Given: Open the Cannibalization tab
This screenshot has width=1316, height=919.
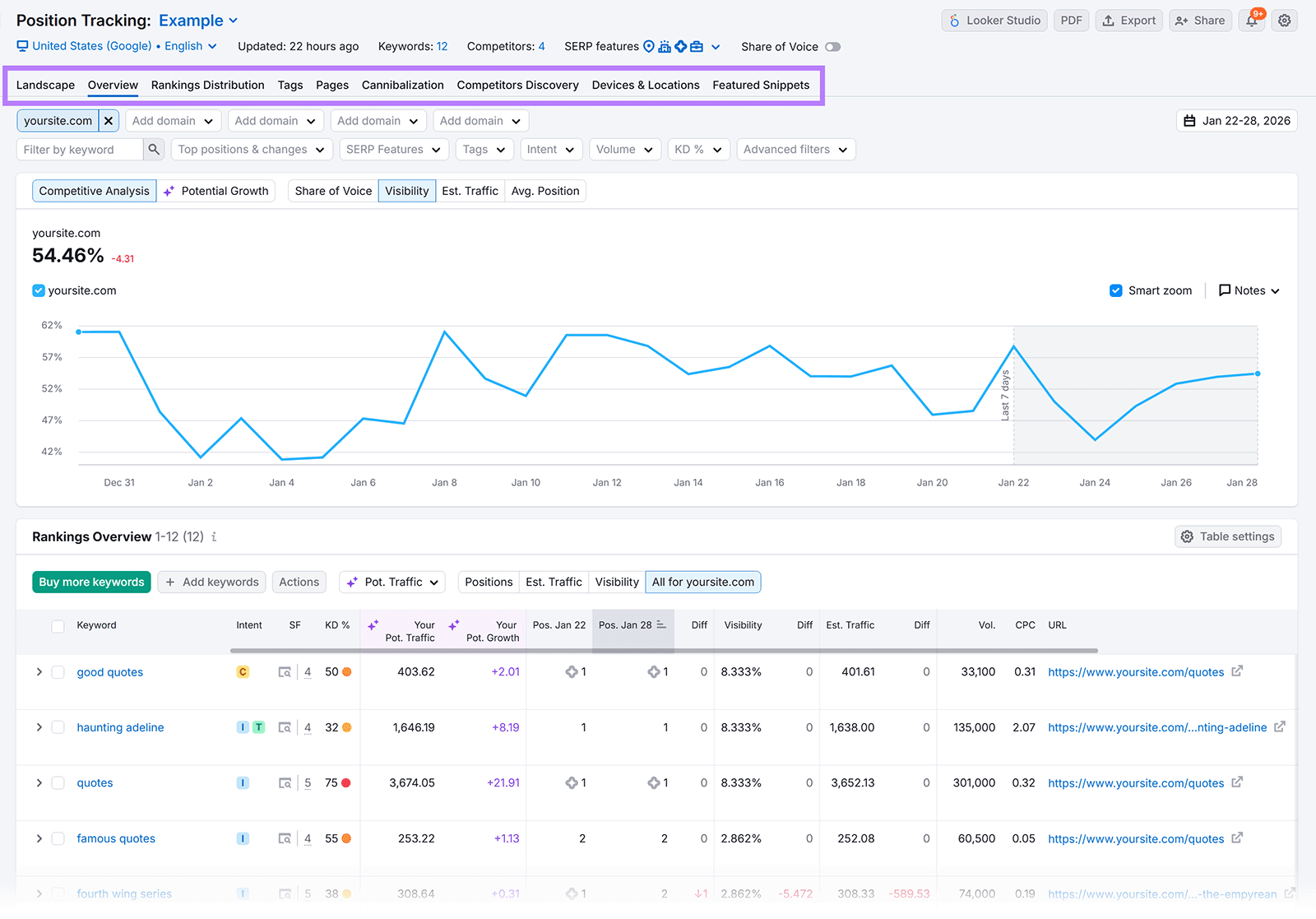Looking at the screenshot, I should click(402, 85).
